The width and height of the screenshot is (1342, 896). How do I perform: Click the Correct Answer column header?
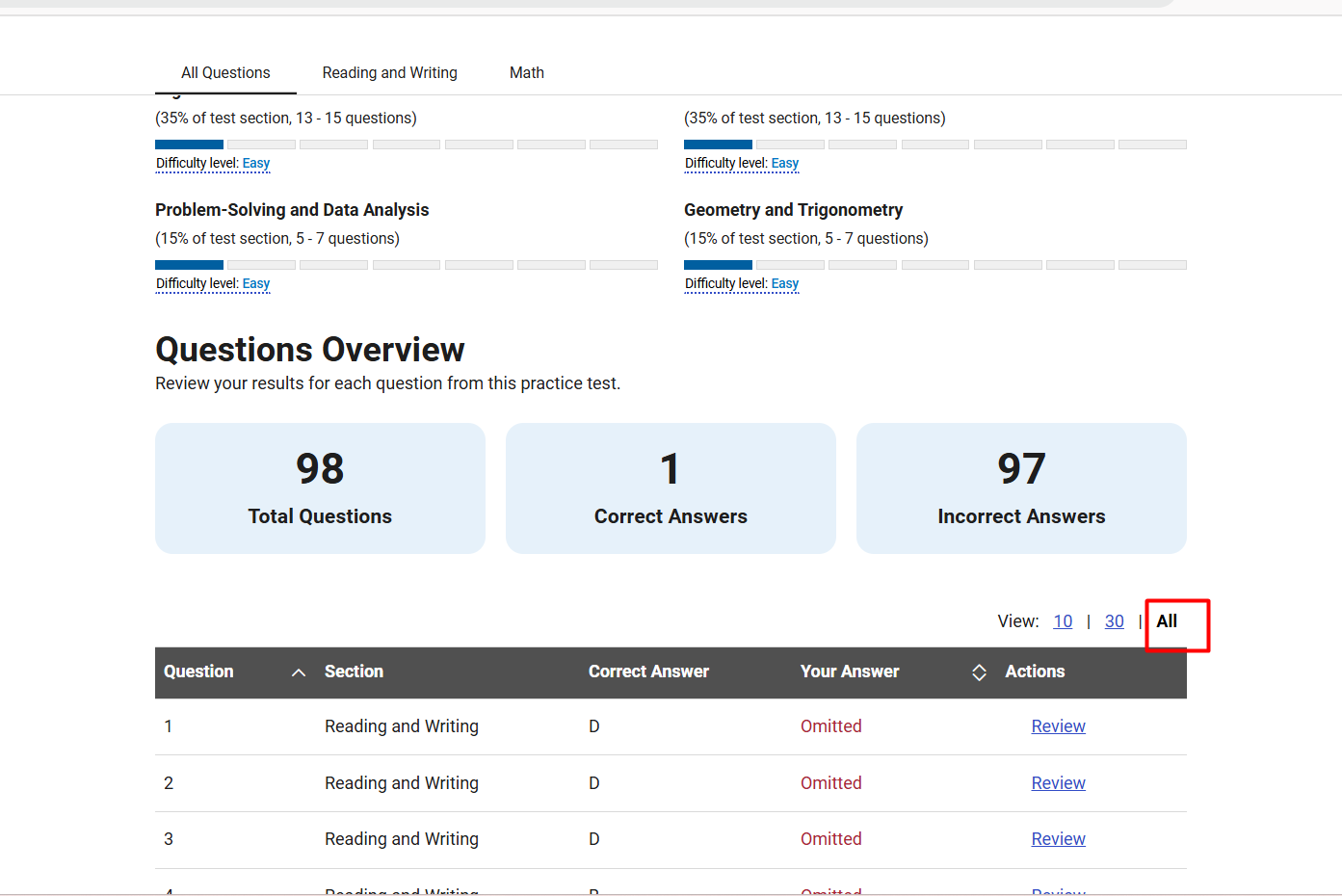[648, 672]
